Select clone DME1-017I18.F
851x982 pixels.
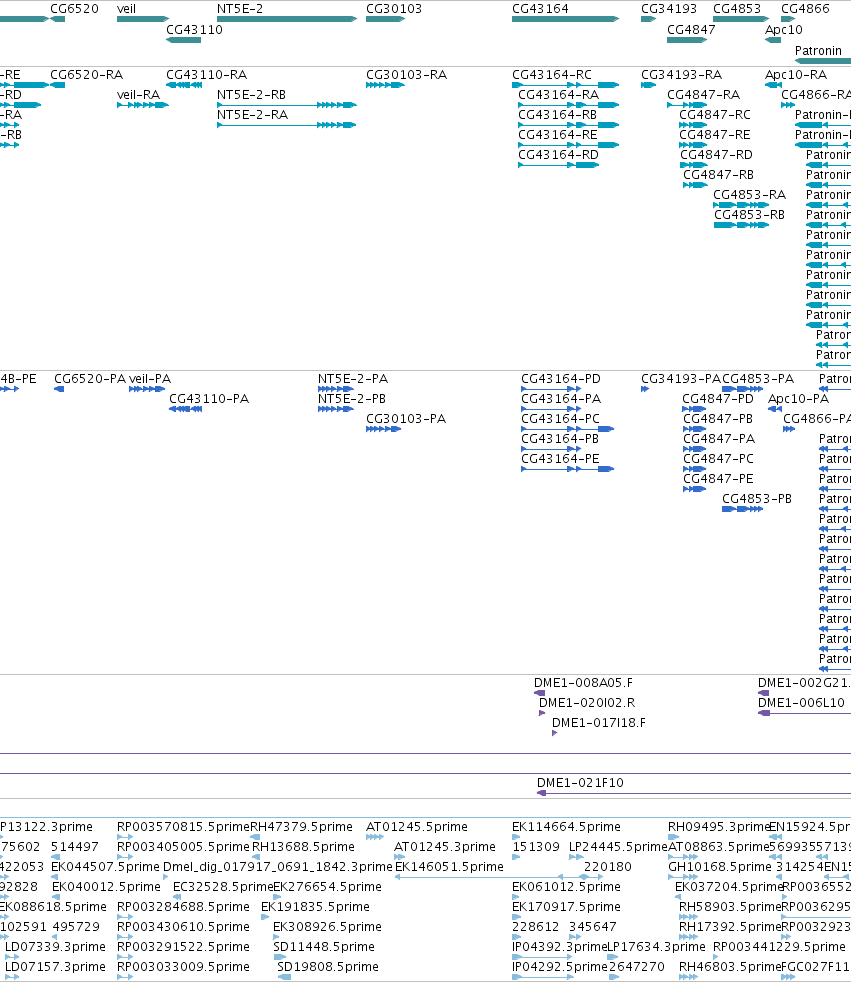pyautogui.click(x=599, y=723)
